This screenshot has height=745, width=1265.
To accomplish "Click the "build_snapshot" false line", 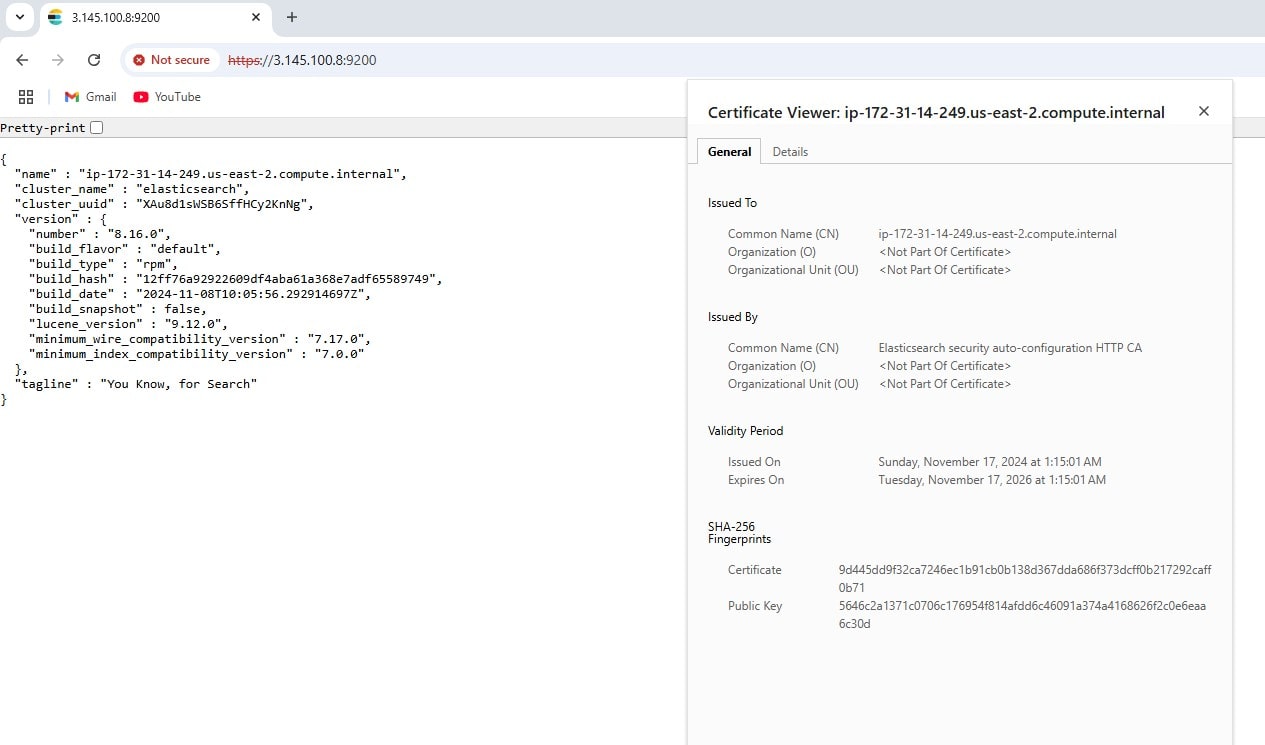I will (x=118, y=309).
